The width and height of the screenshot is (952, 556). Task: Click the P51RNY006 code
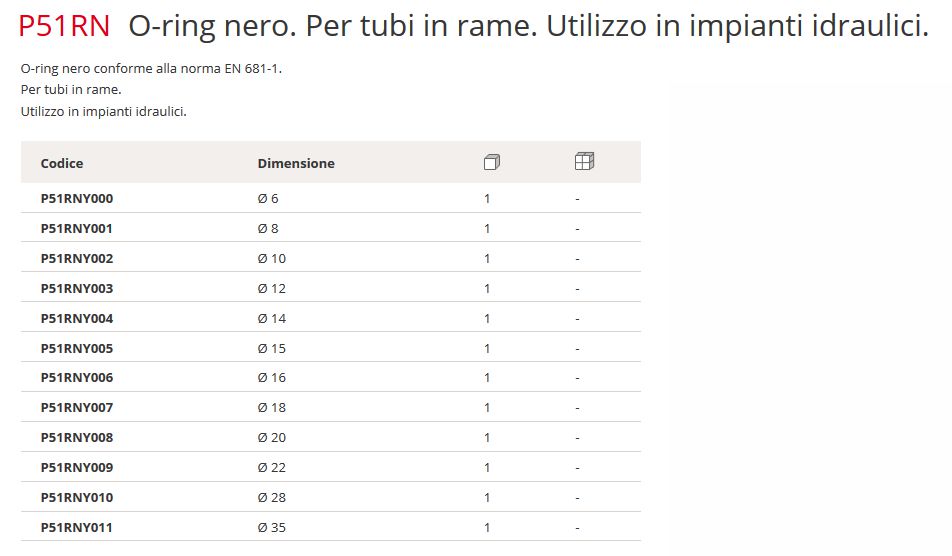77,377
